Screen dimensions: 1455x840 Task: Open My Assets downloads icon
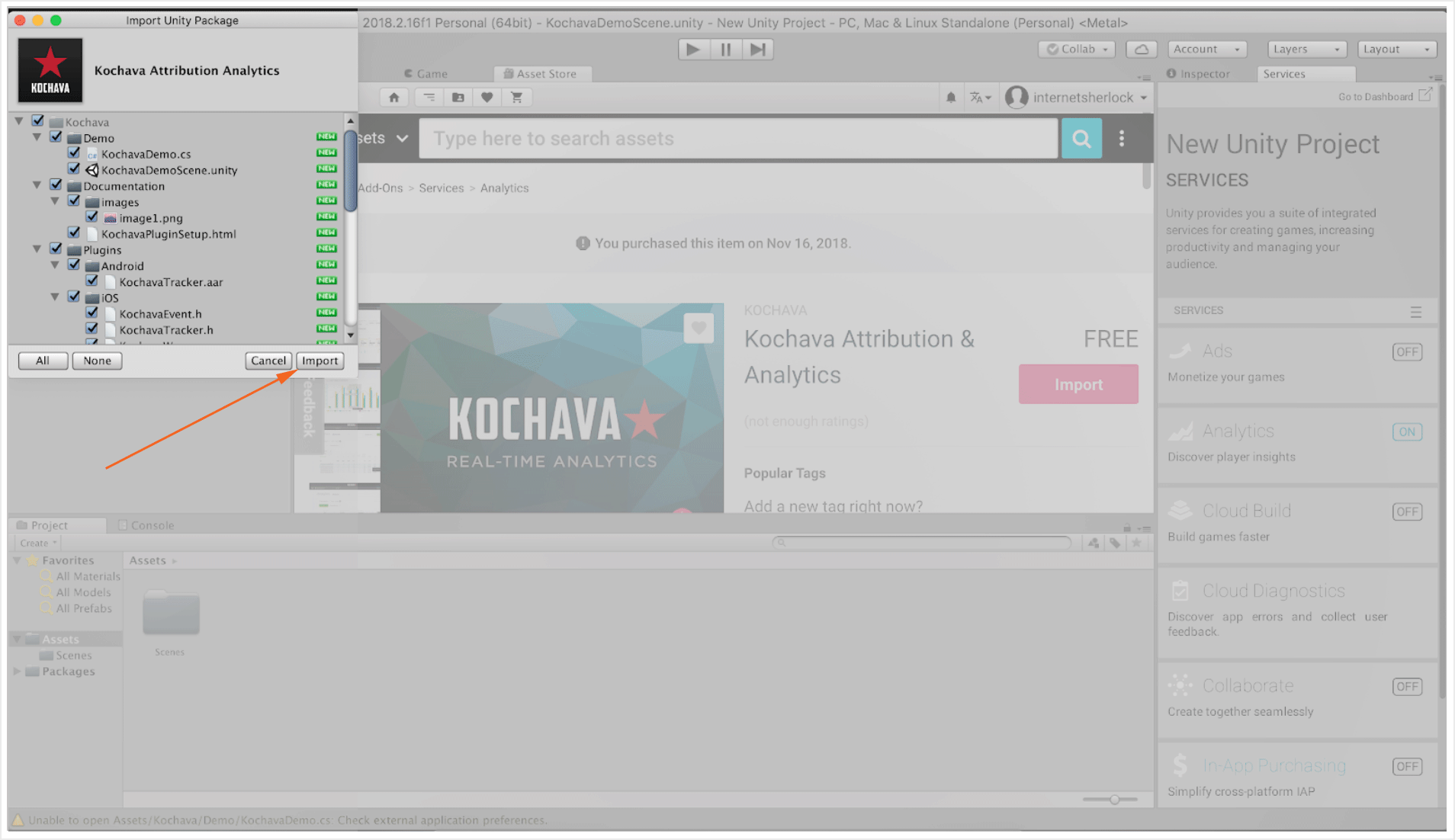pyautogui.click(x=458, y=98)
